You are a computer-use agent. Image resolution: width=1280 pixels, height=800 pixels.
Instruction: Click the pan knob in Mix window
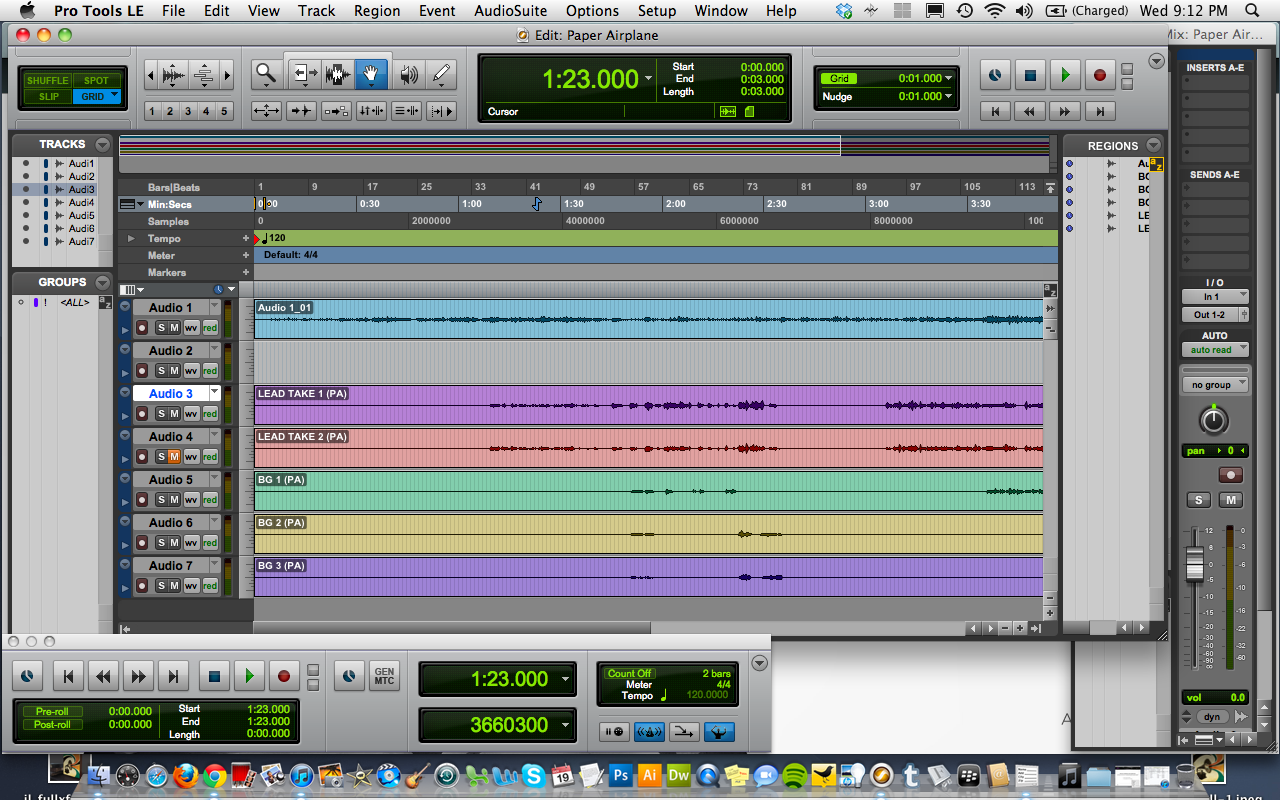(1213, 420)
